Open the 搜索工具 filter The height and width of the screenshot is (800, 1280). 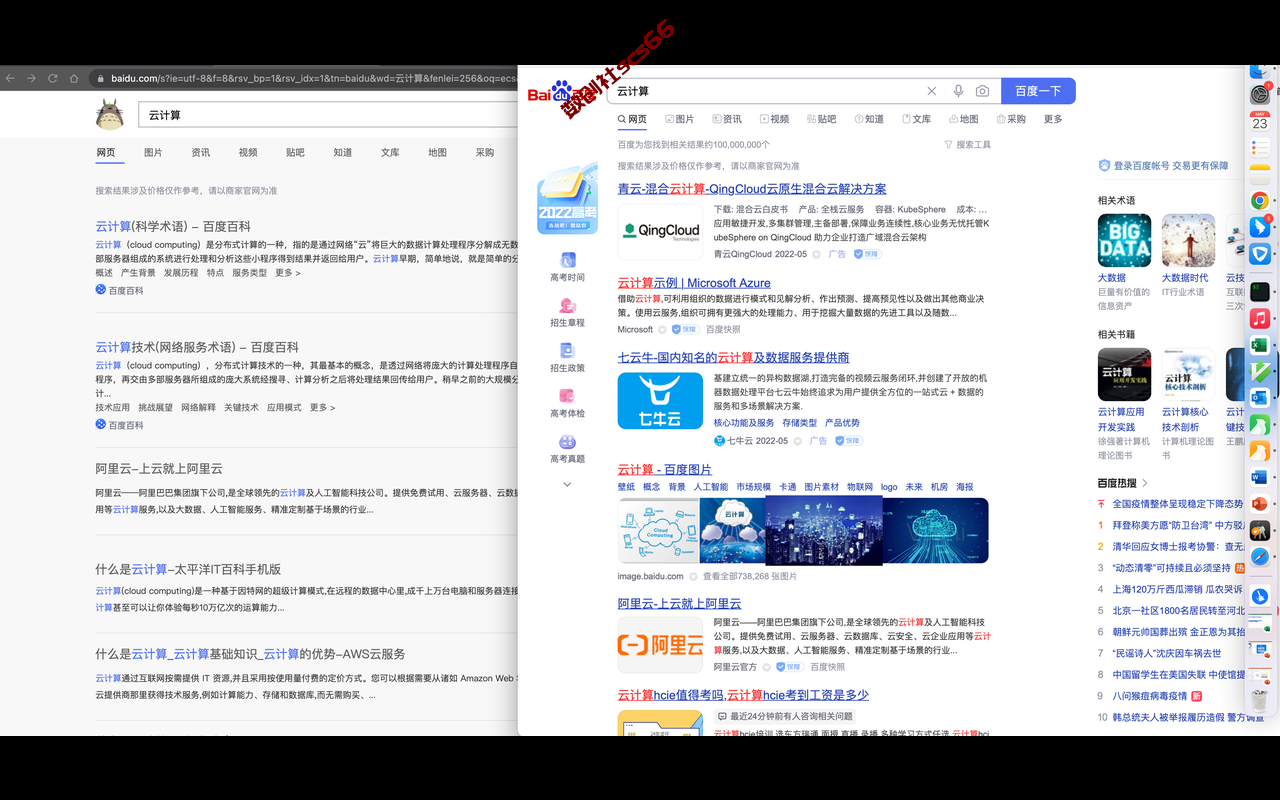pos(968,145)
